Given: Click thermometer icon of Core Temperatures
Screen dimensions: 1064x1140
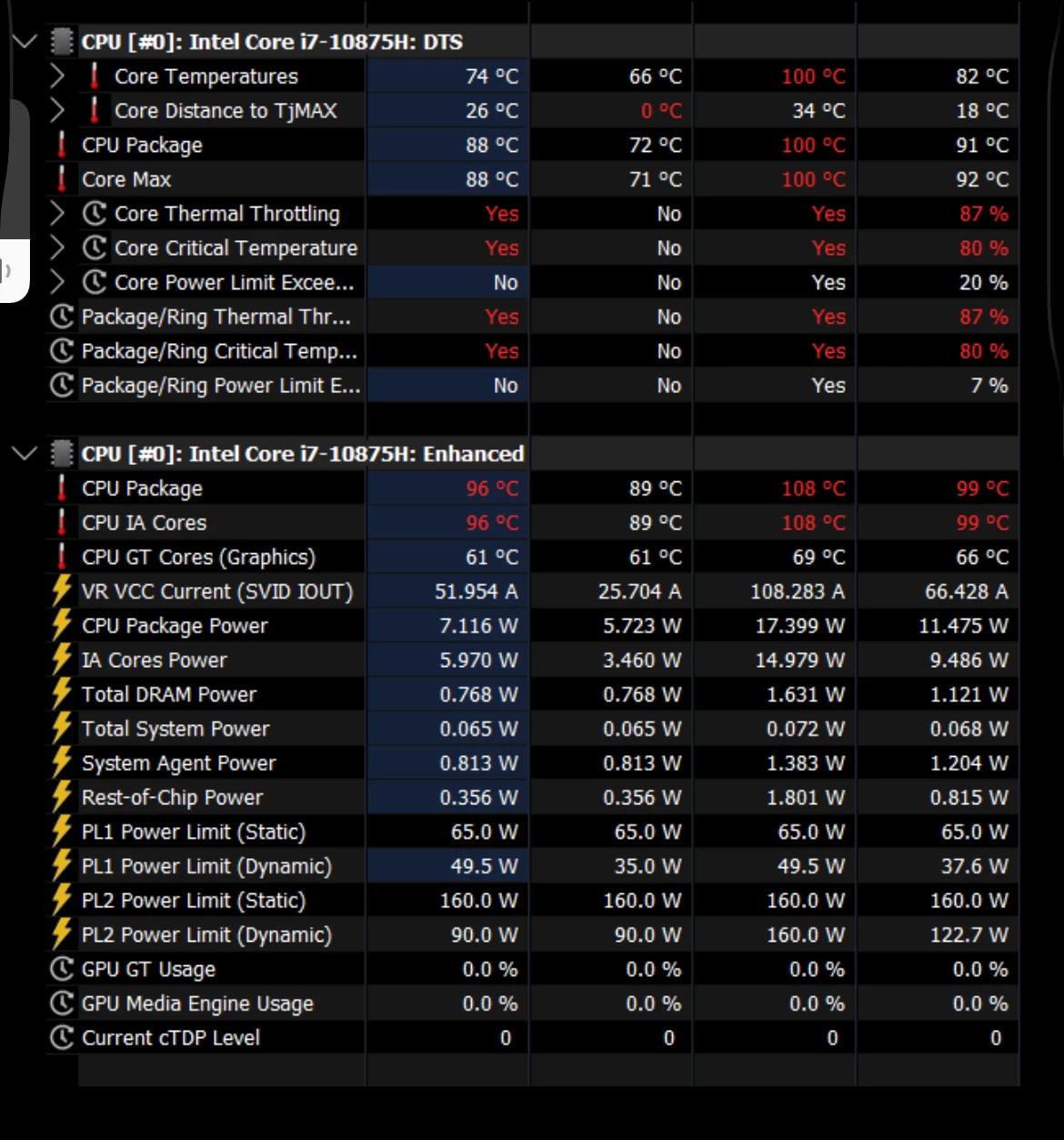Looking at the screenshot, I should 95,76.
